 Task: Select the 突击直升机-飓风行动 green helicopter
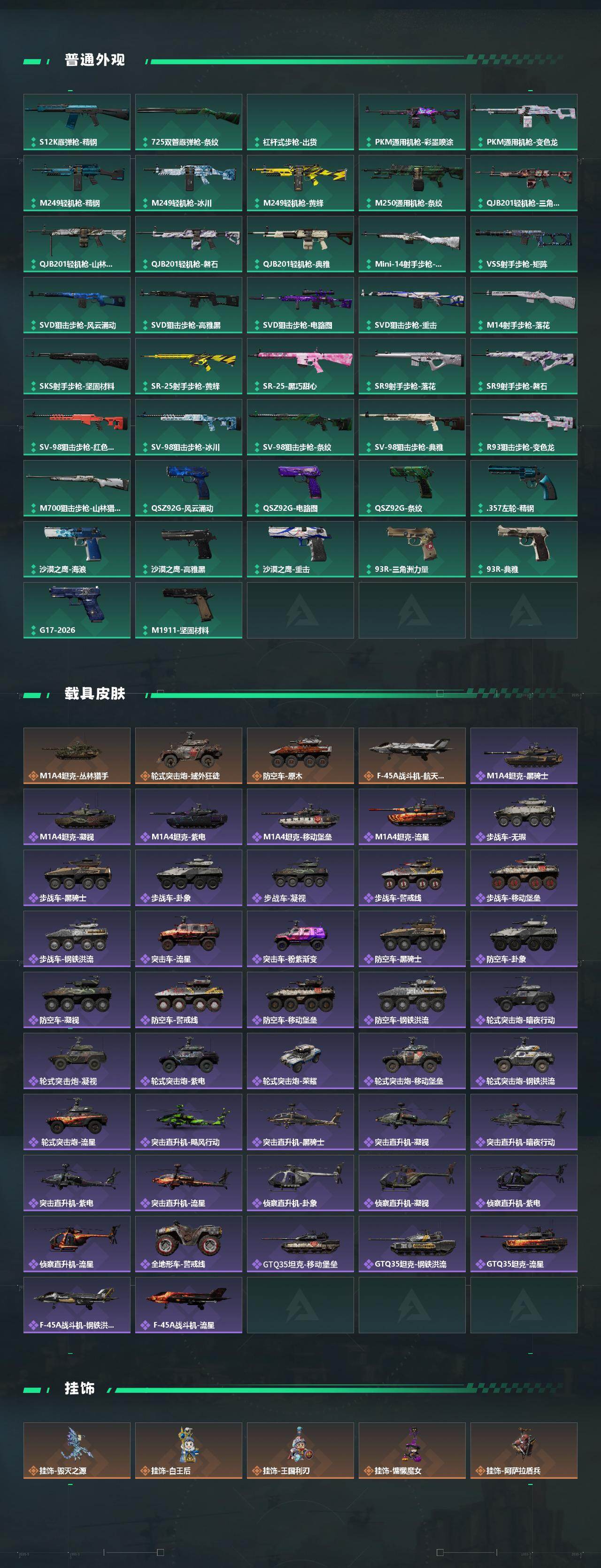coord(189,1122)
